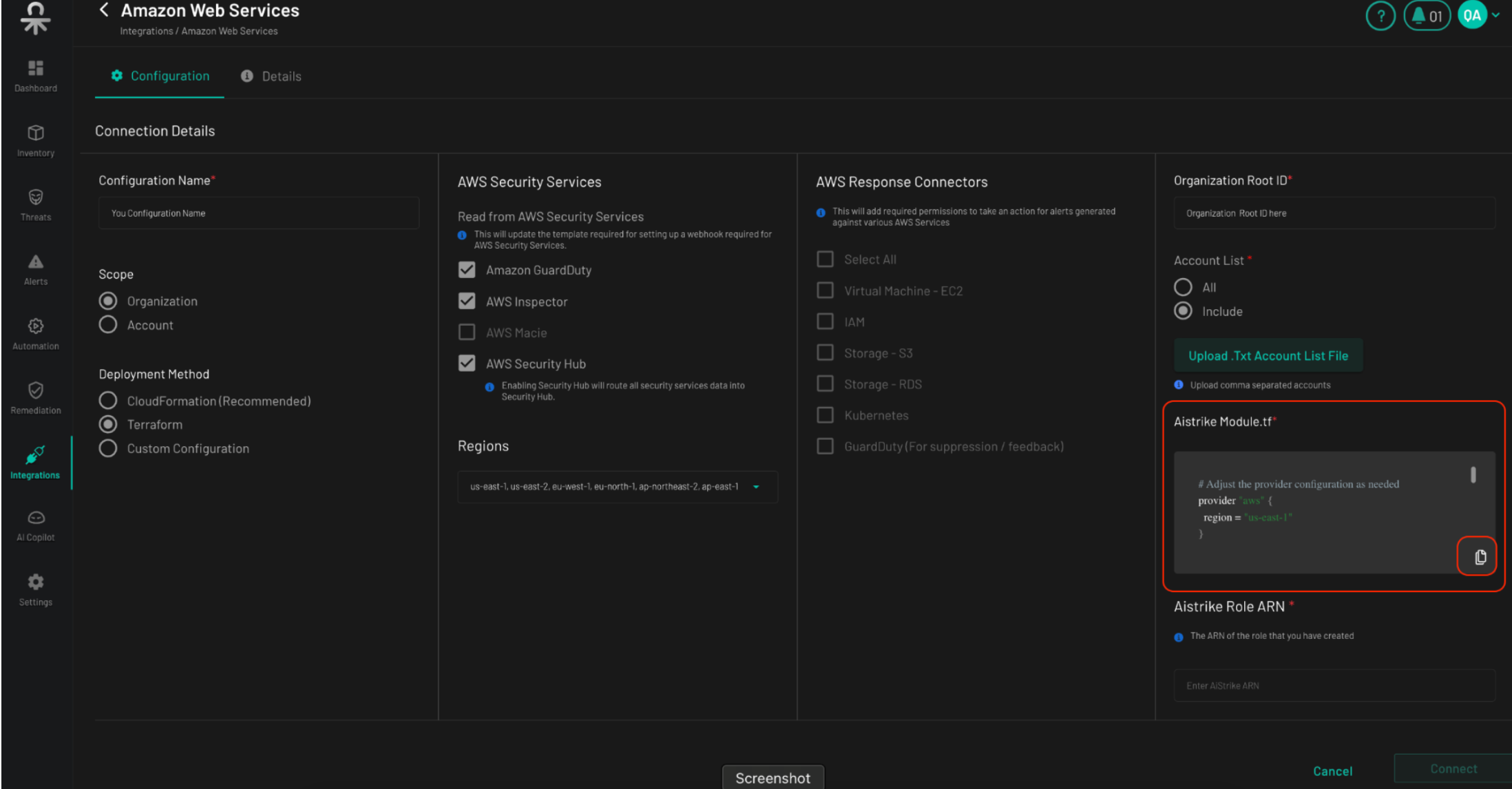This screenshot has height=789, width=1512.
Task: Copy the Aistrike Module.tf code
Action: pyautogui.click(x=1480, y=557)
